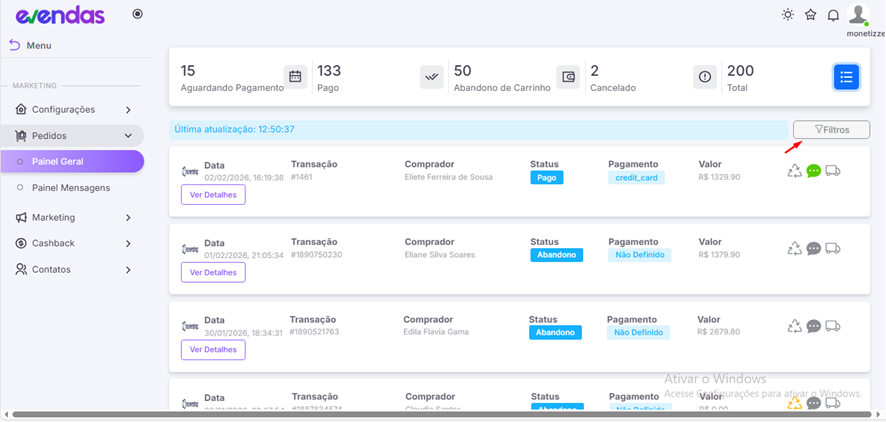Click the Configurações house icon
Image resolution: width=886 pixels, height=422 pixels.
[x=21, y=109]
